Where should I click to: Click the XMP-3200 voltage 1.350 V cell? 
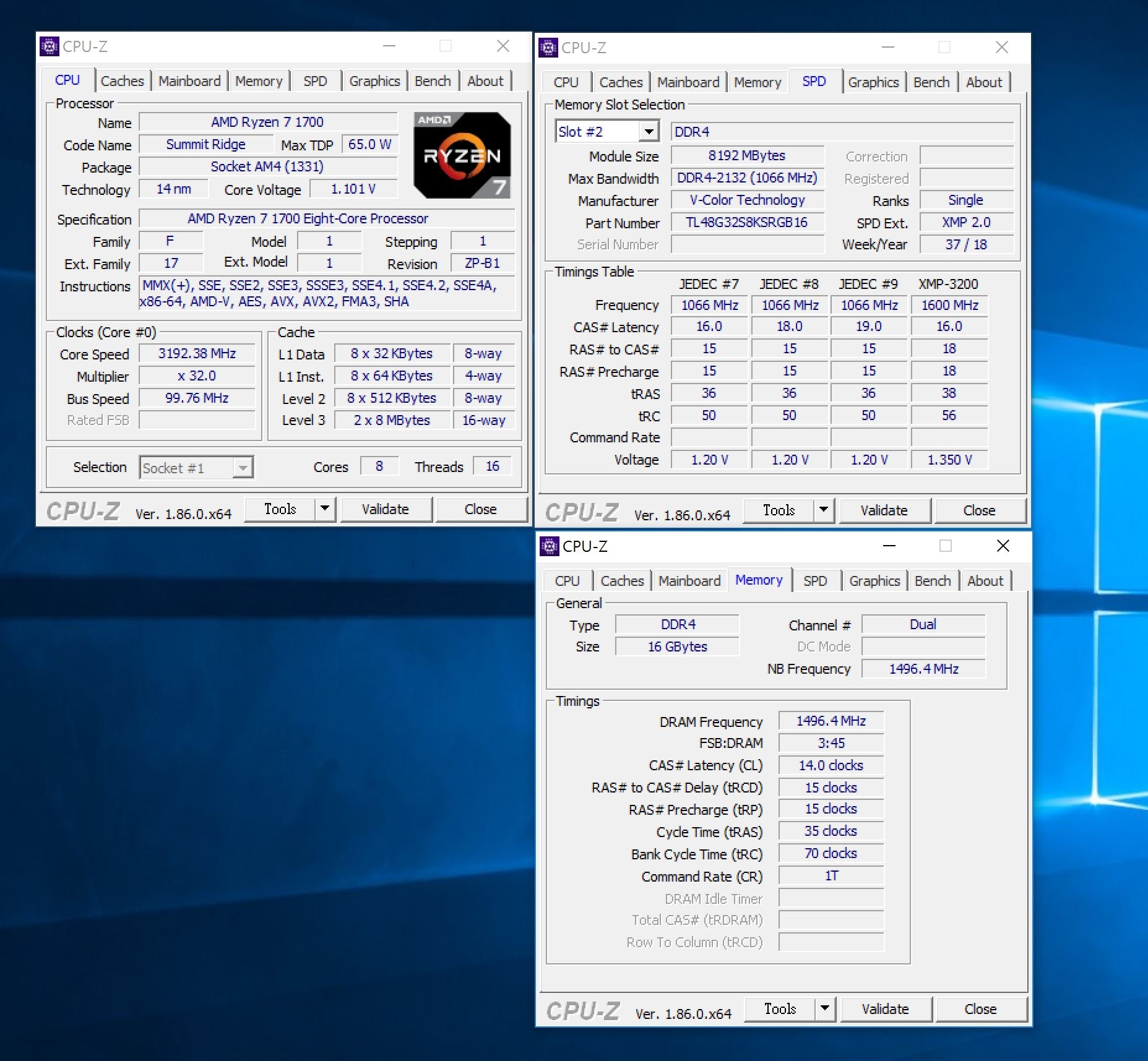click(x=949, y=460)
